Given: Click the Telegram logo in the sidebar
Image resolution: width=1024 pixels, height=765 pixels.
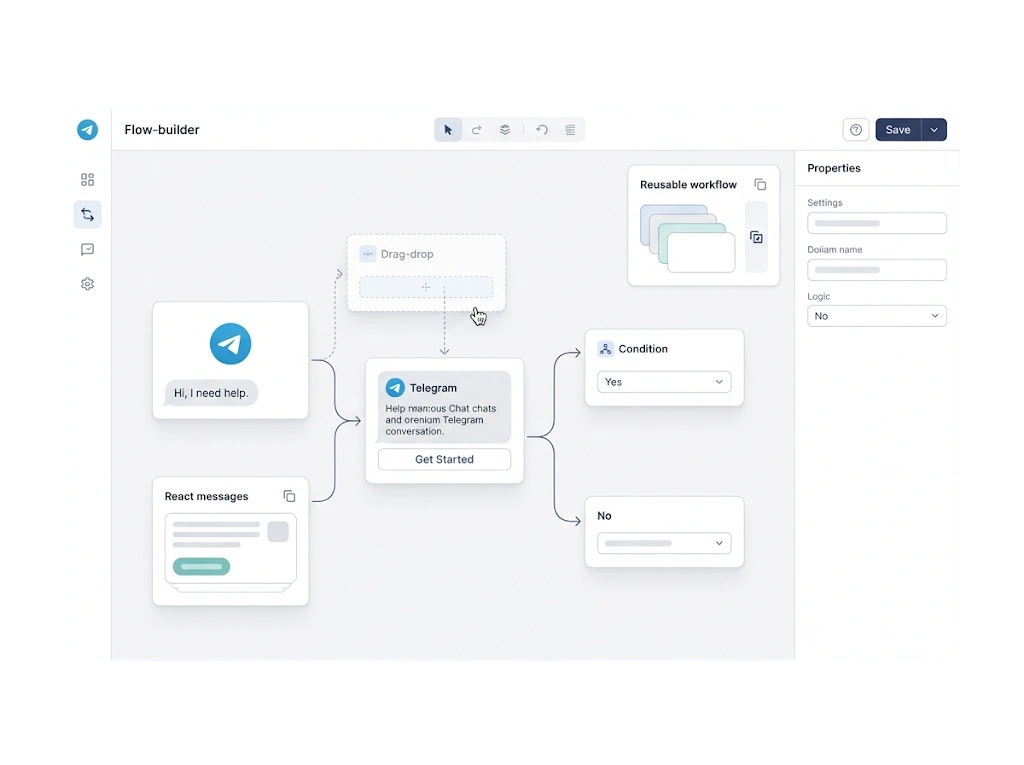Looking at the screenshot, I should (x=88, y=129).
